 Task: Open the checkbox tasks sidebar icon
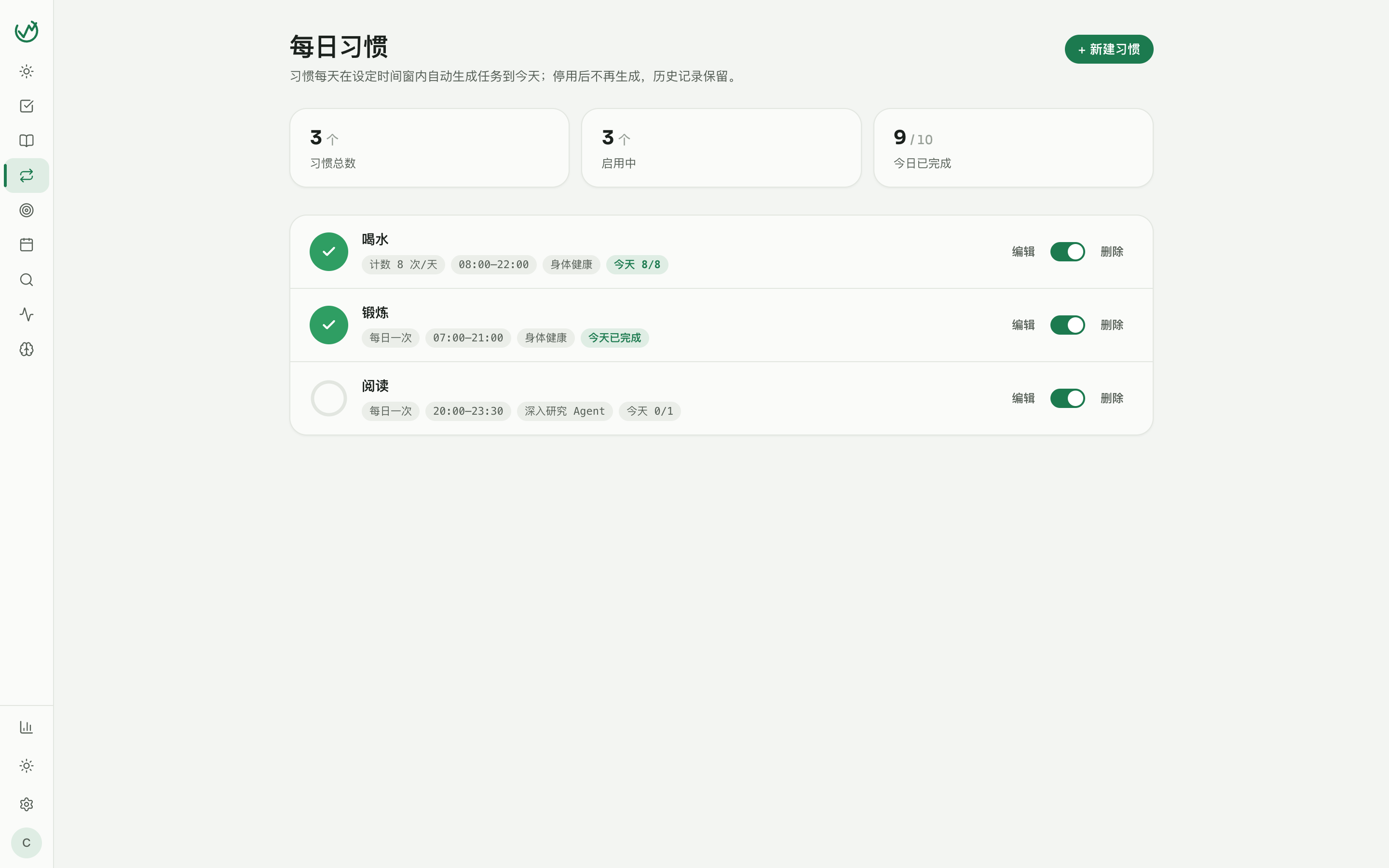(27, 106)
